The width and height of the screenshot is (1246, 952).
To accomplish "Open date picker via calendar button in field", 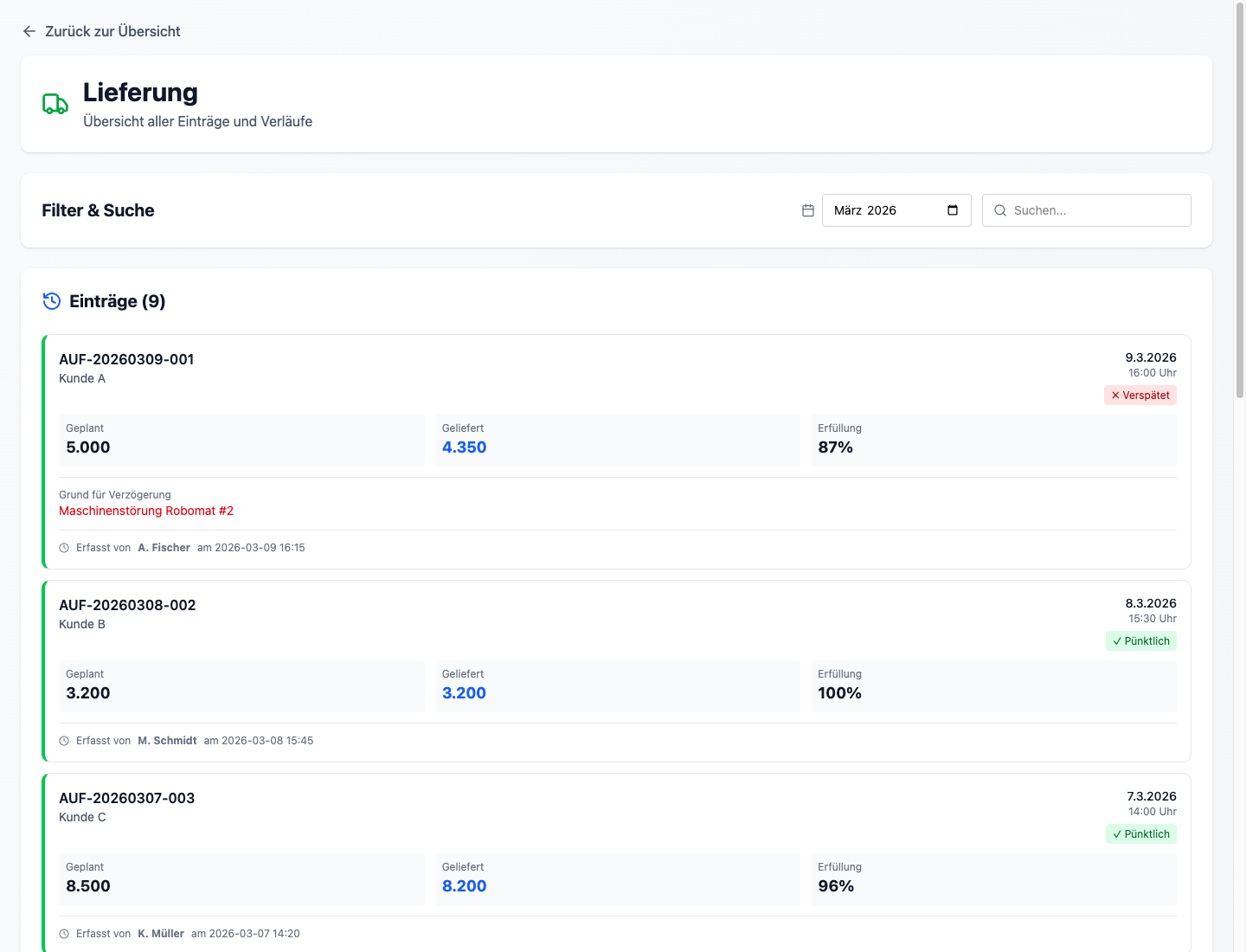I will (x=953, y=210).
